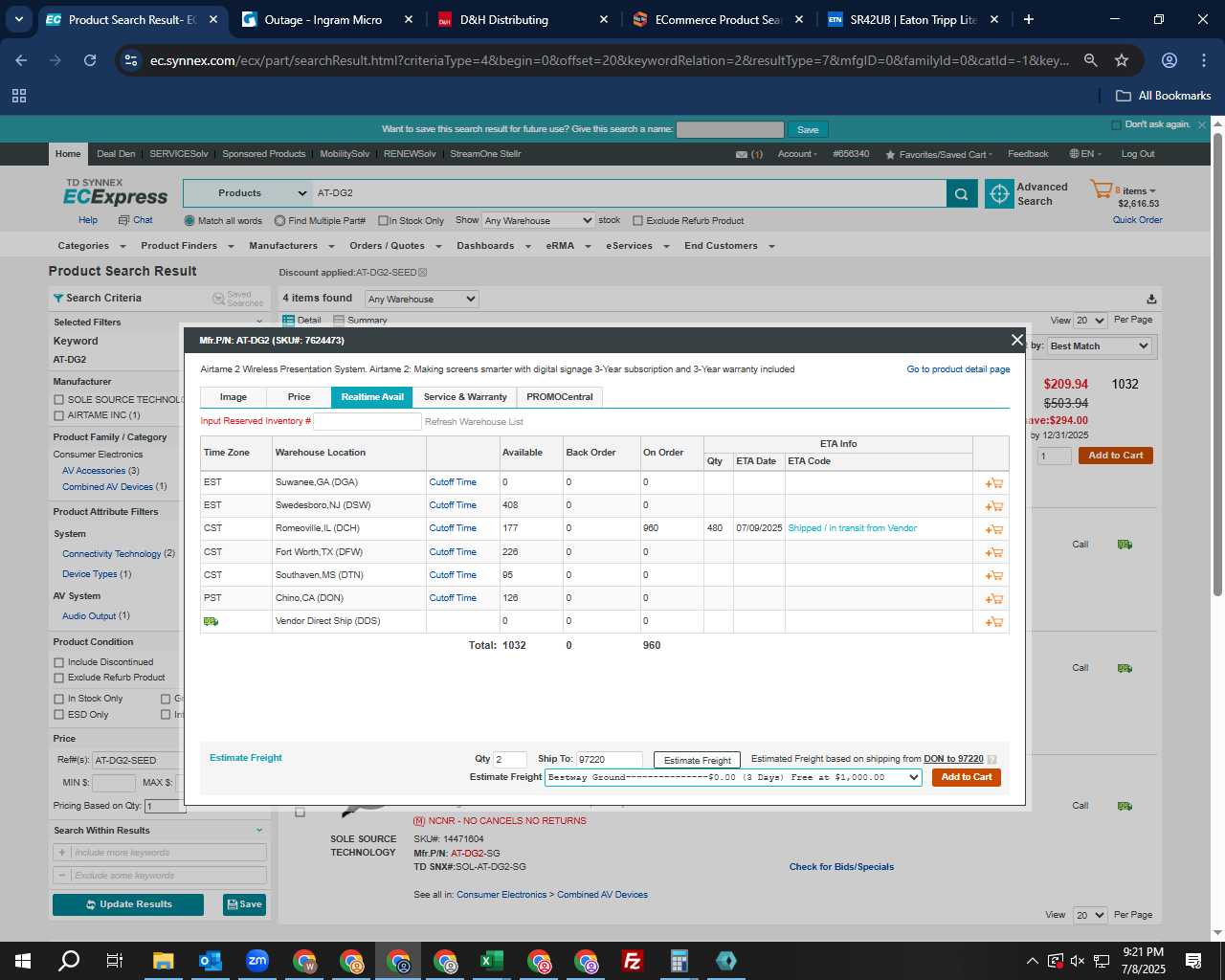Click Refresh Warehouse List link
This screenshot has height=980, width=1225.
[x=474, y=422]
